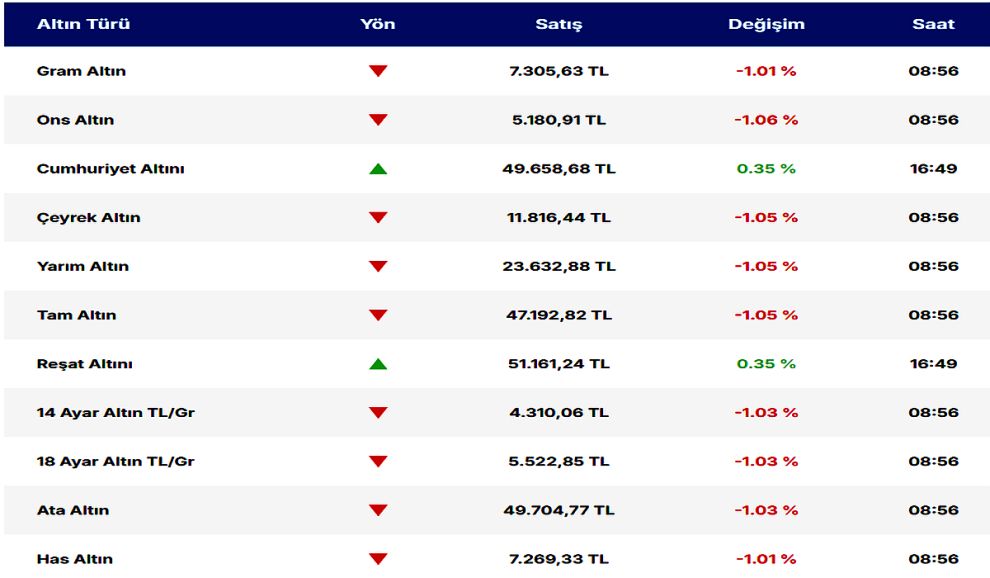Click the red down arrow for Has Altın

pyautogui.click(x=377, y=559)
